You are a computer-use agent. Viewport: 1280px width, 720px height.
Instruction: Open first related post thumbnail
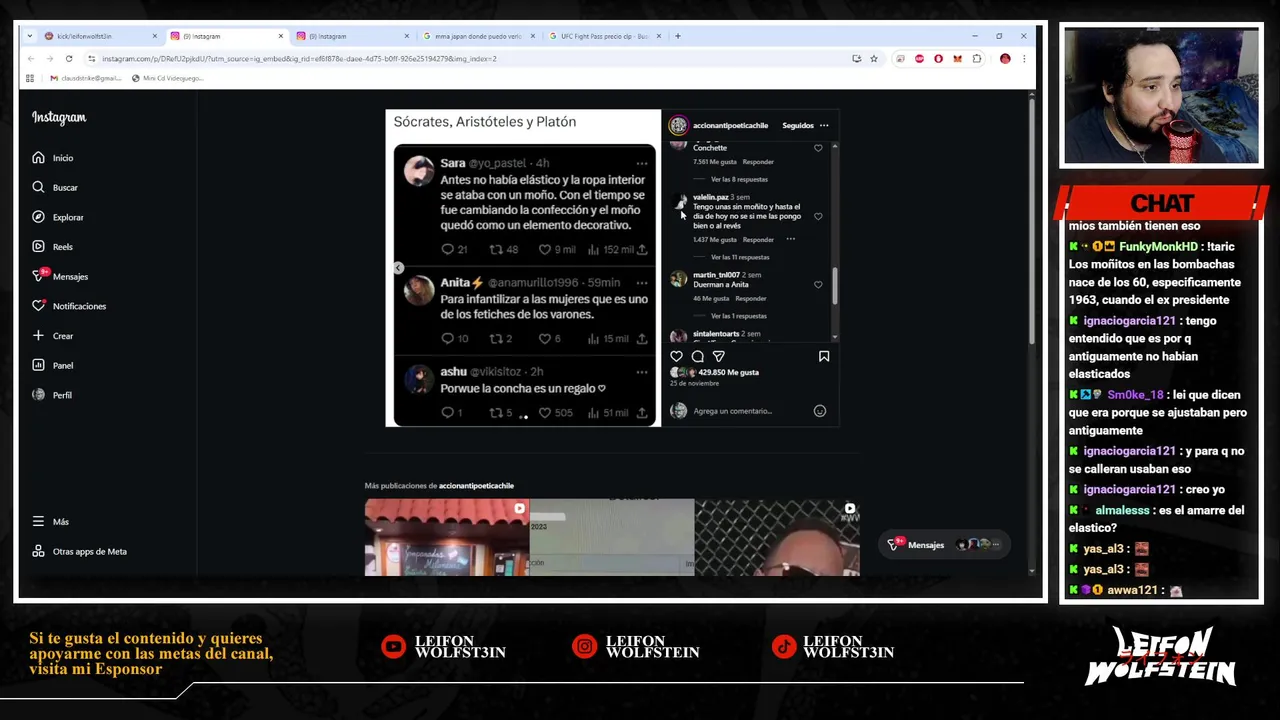[x=446, y=537]
